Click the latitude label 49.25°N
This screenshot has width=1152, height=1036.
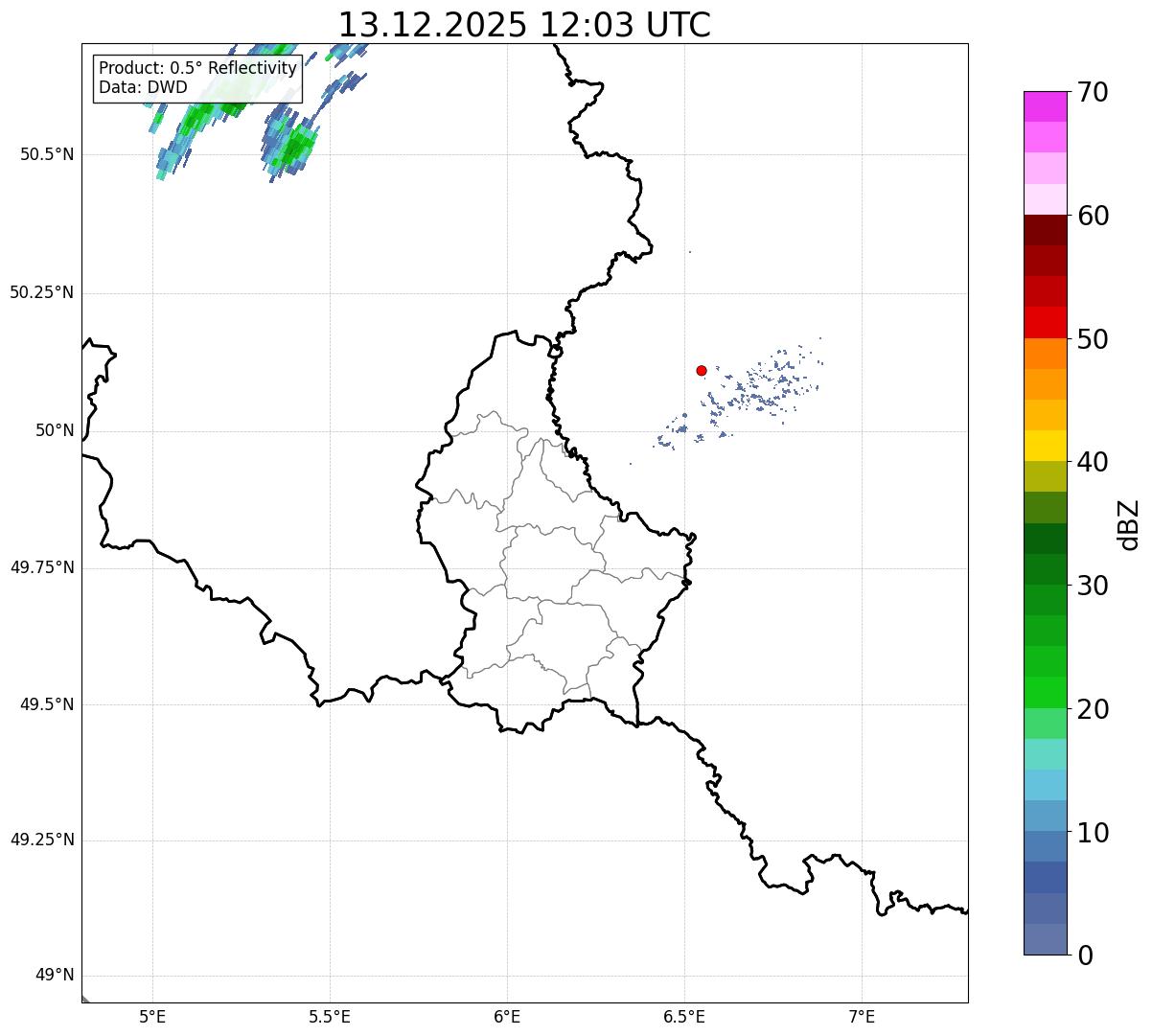pyautogui.click(x=42, y=840)
